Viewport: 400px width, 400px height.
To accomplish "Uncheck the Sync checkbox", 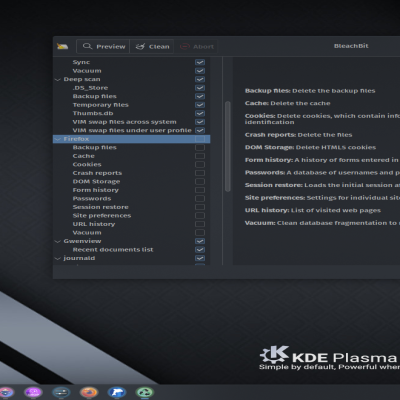I will [200, 62].
